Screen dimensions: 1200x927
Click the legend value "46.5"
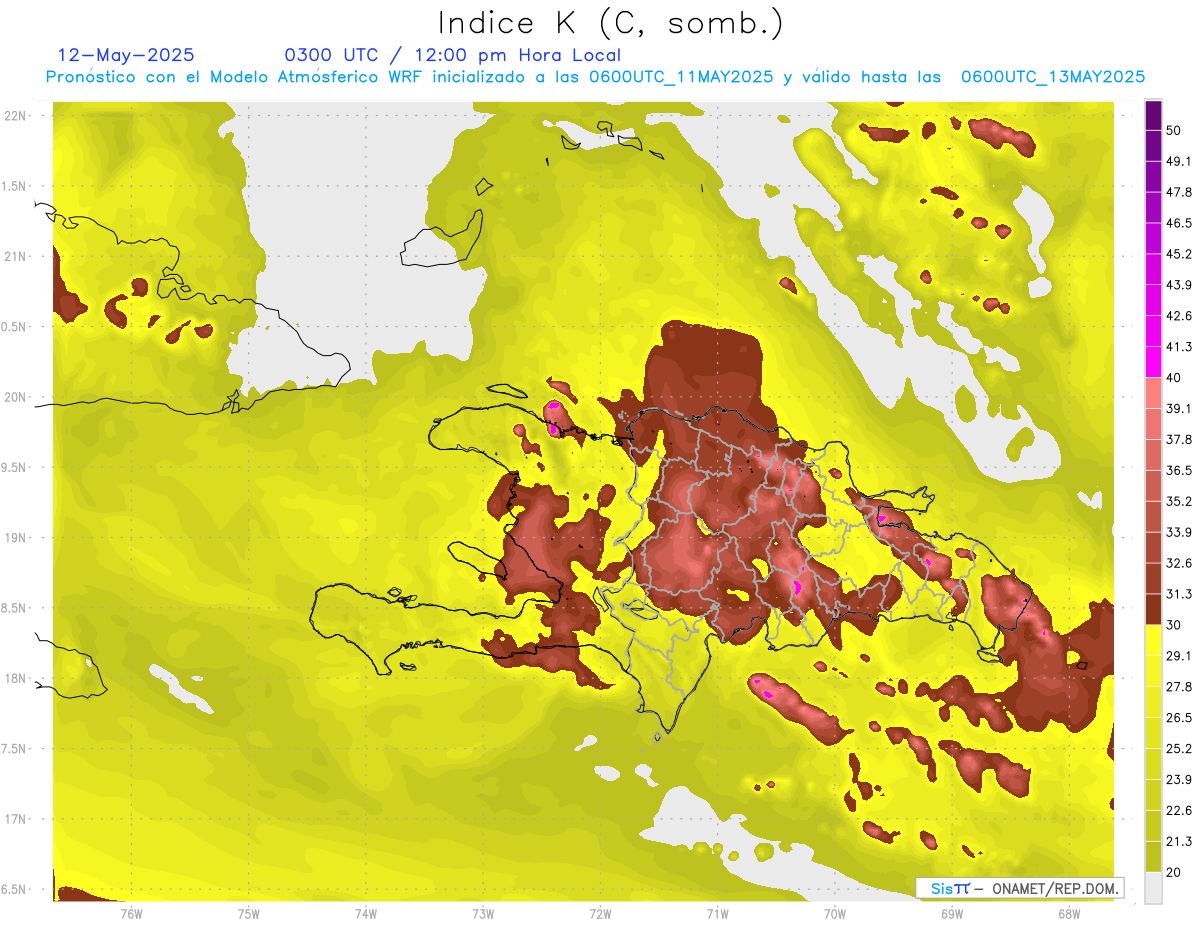pyautogui.click(x=1178, y=223)
